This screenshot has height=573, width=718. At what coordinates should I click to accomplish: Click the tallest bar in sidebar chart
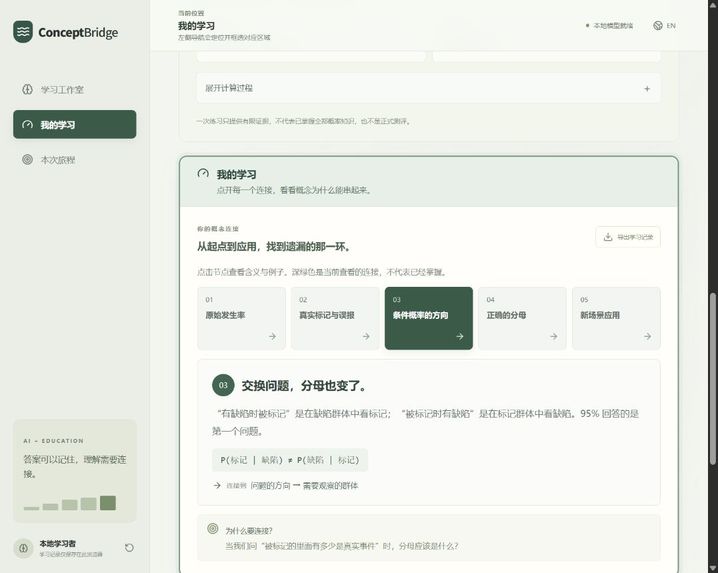pos(108,503)
